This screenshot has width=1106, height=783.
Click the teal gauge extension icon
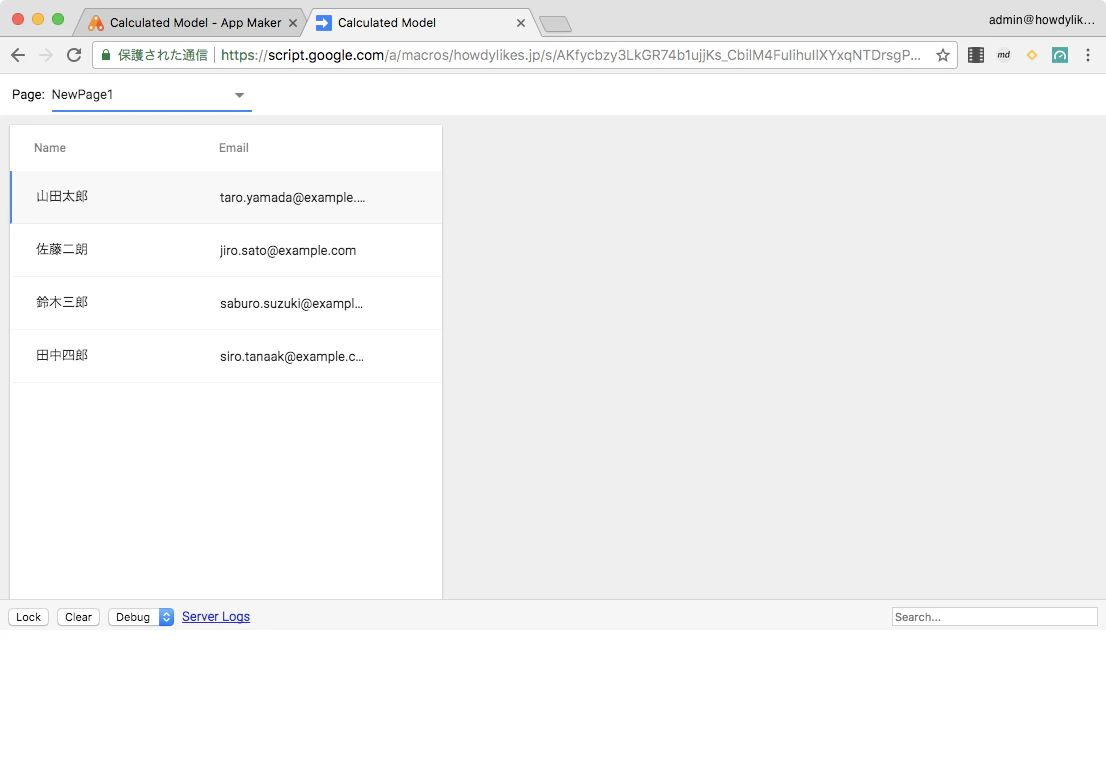tap(1059, 55)
